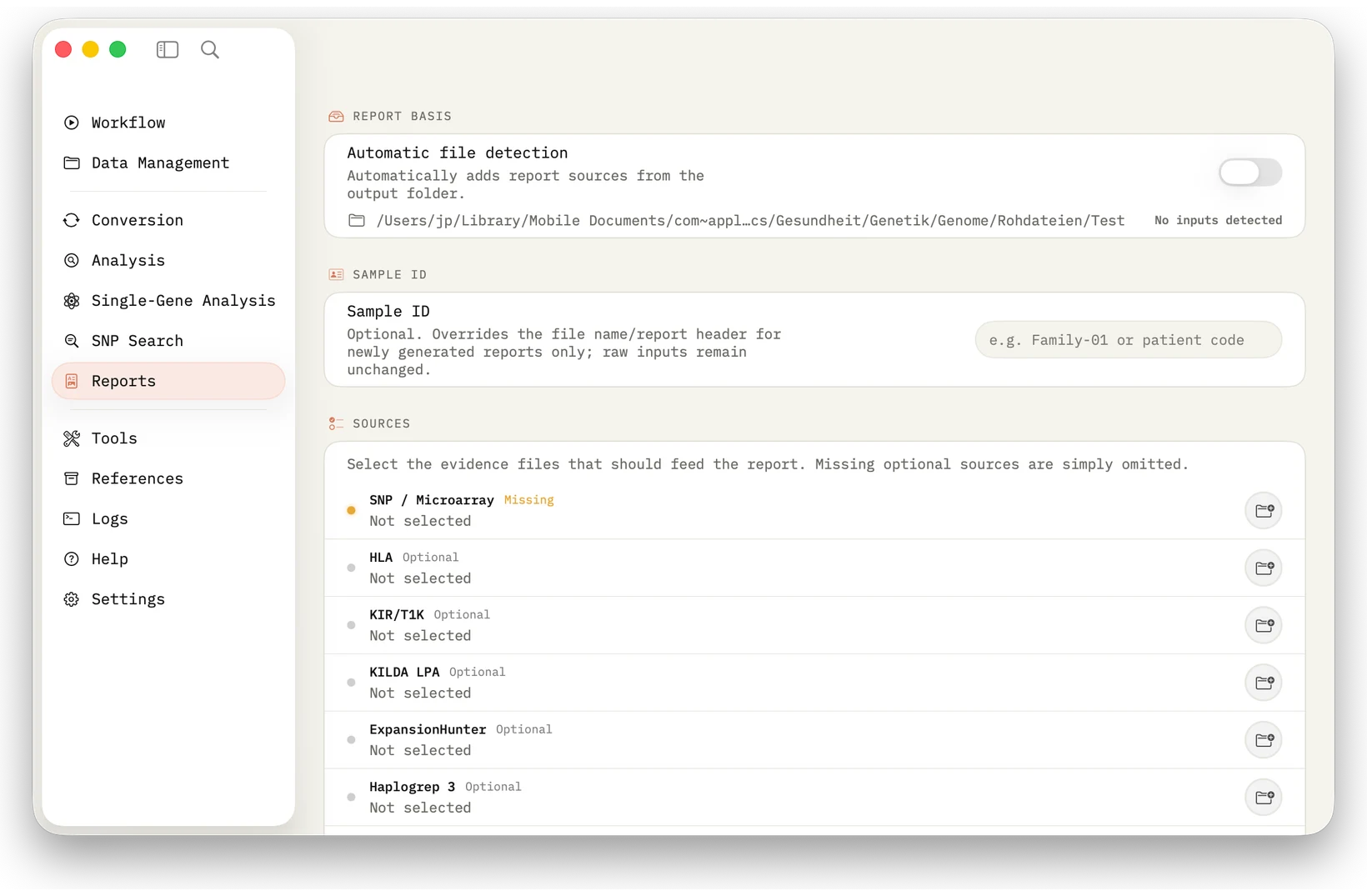Click the REPORT BASIS section header
The height and width of the screenshot is (896, 1367).
402,116
